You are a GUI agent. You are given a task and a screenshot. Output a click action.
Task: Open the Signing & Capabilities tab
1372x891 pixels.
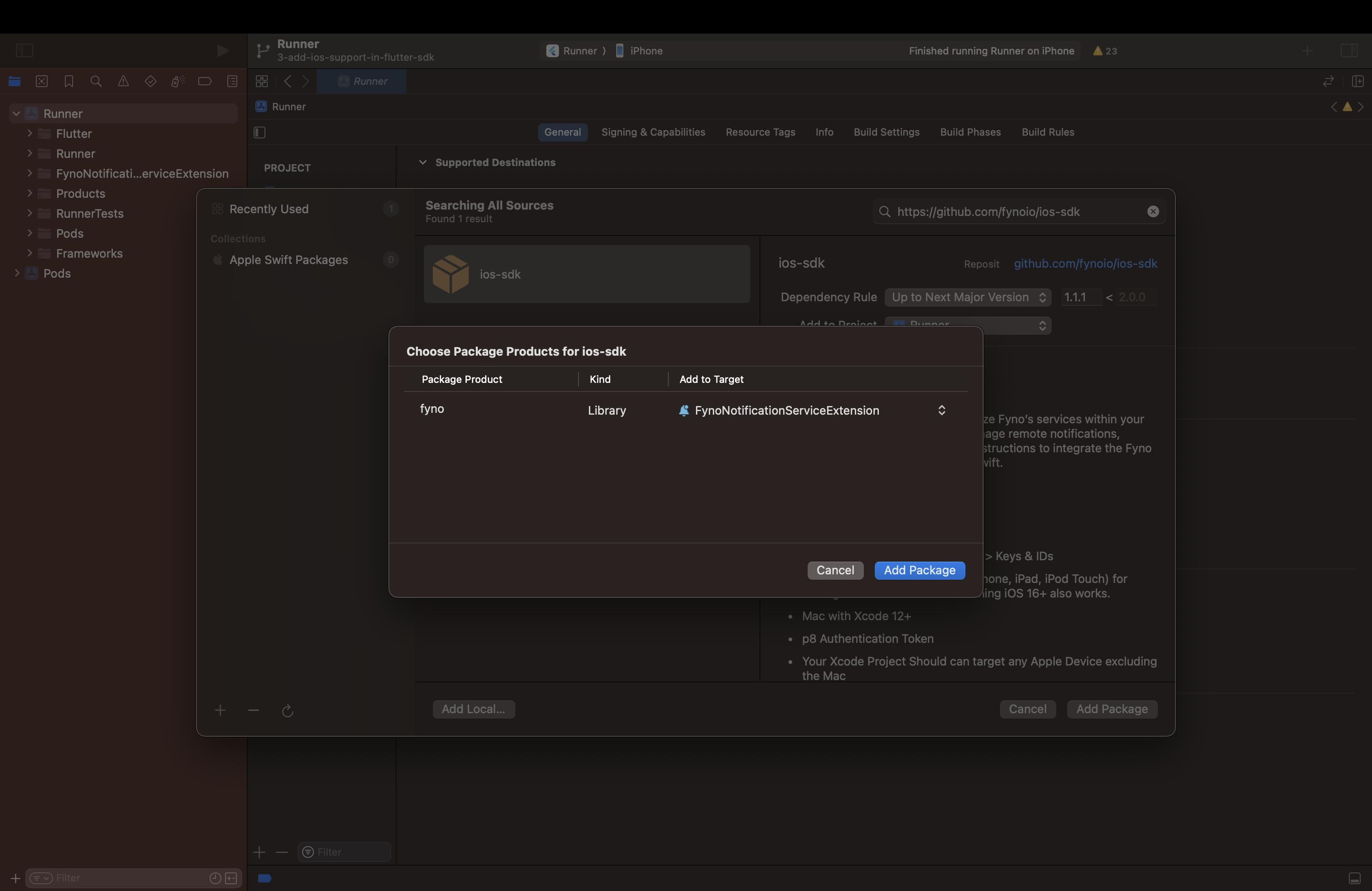click(652, 132)
